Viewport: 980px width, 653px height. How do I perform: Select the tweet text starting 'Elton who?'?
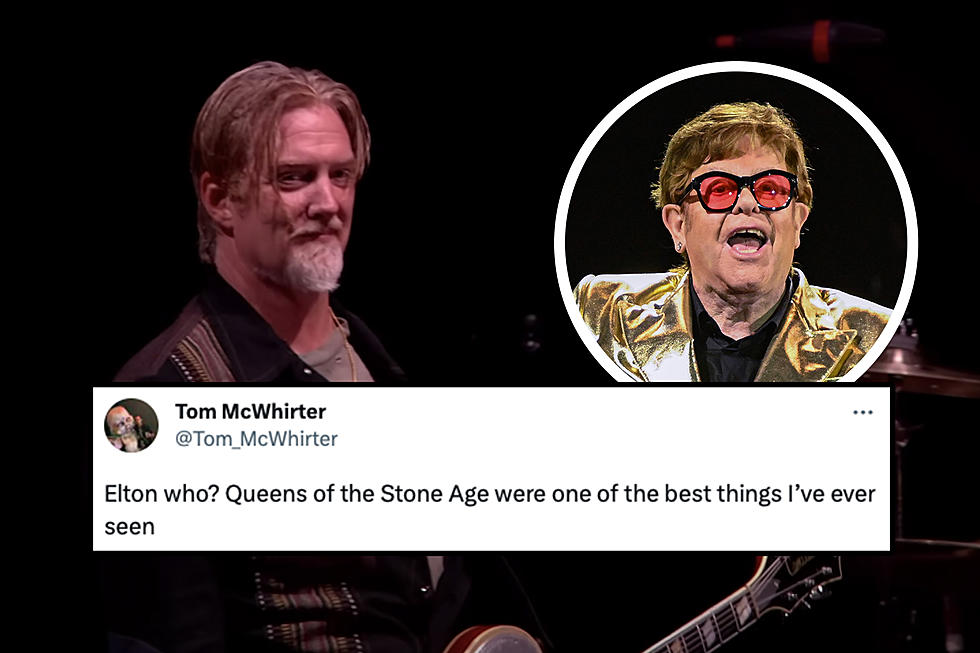[490, 510]
